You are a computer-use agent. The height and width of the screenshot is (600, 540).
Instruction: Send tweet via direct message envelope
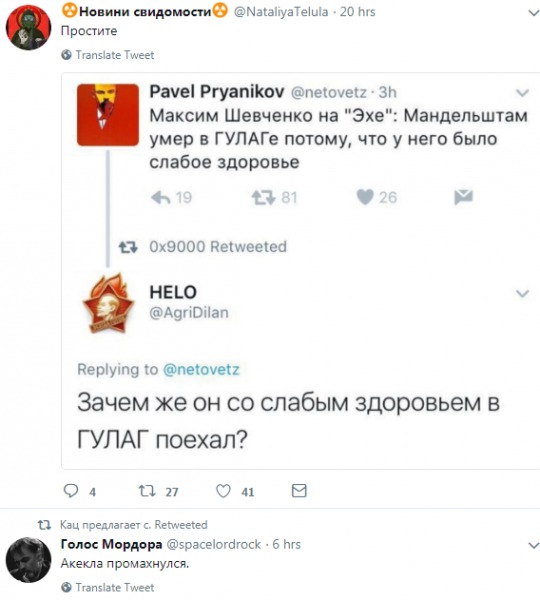[299, 491]
